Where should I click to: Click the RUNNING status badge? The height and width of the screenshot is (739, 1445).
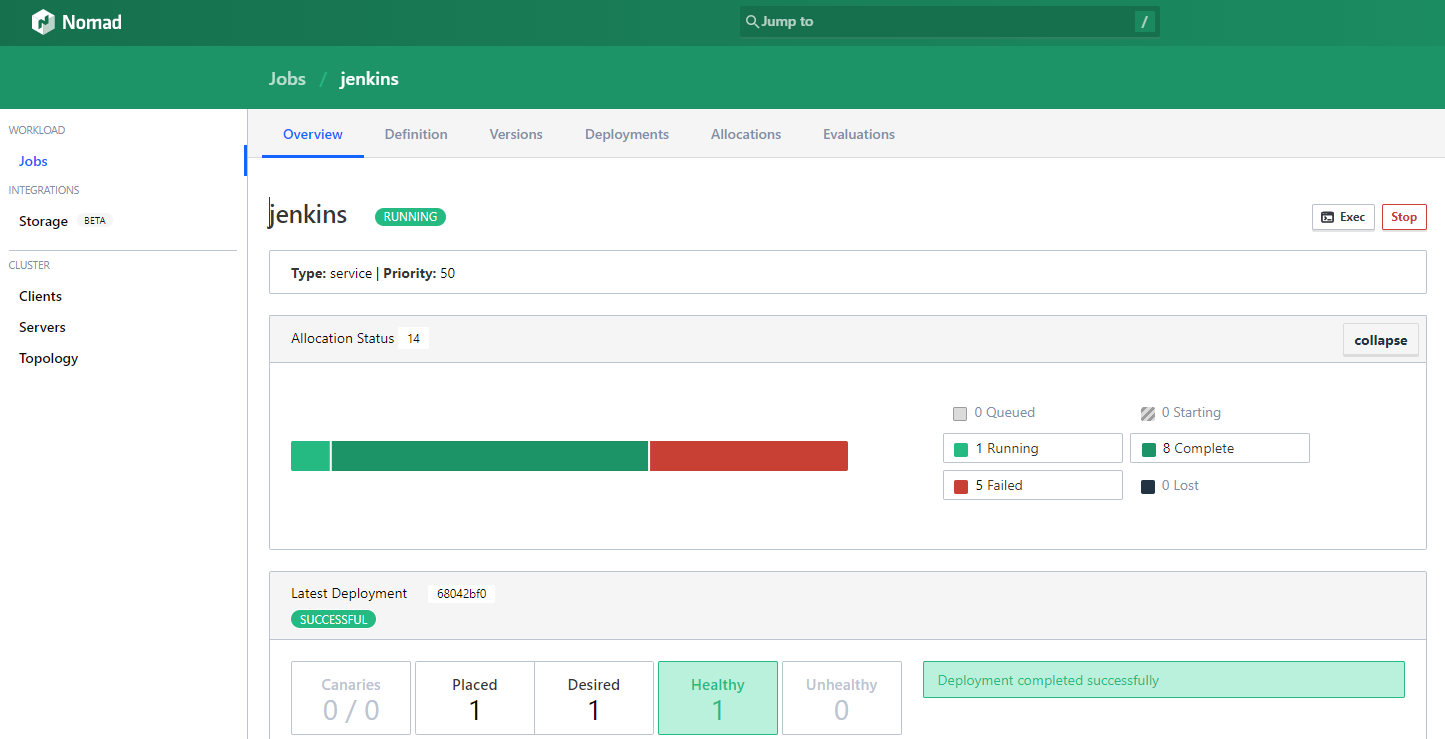[x=410, y=217]
